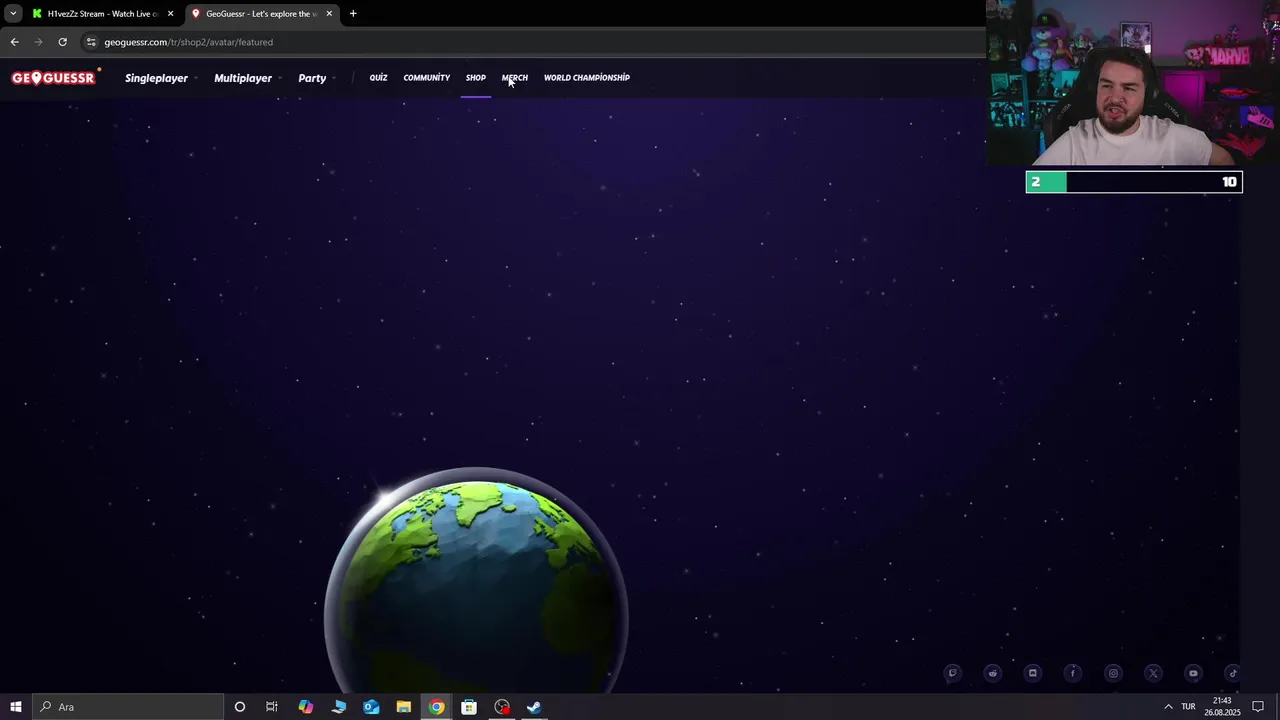1280x720 pixels.
Task: Click the browser forward arrow
Action: [38, 42]
